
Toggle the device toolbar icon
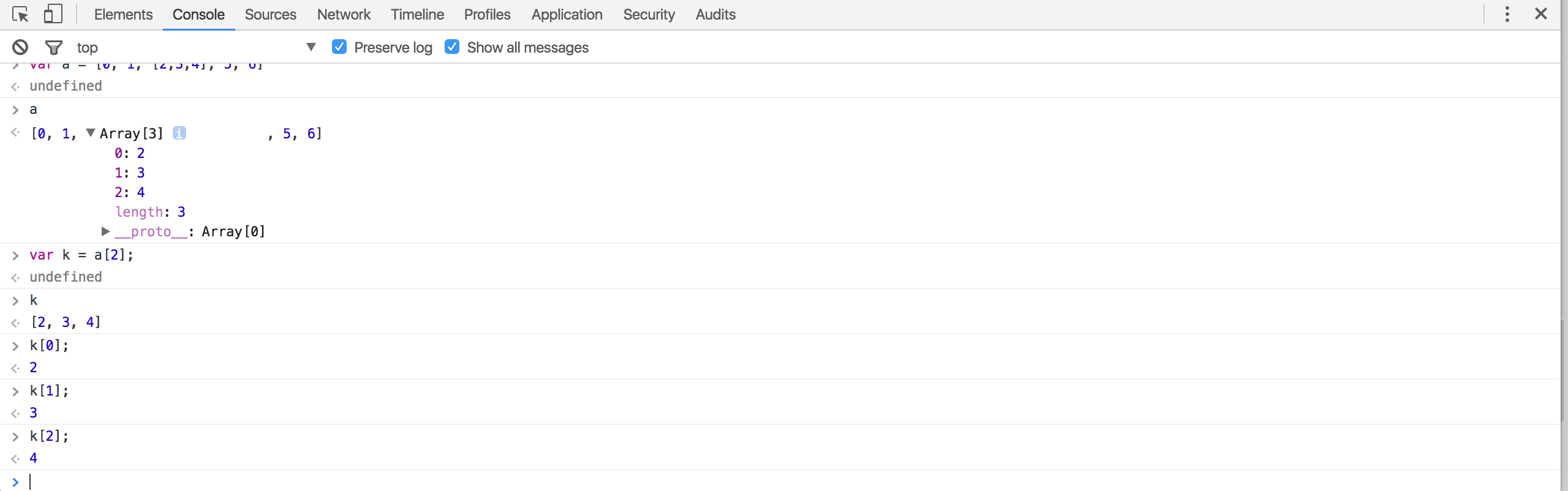pyautogui.click(x=53, y=14)
